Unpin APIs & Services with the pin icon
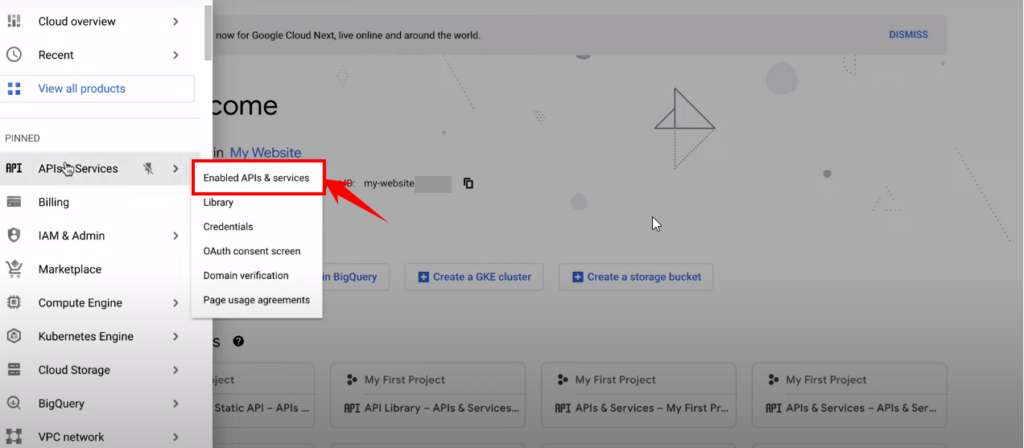This screenshot has width=1024, height=448. (x=149, y=168)
